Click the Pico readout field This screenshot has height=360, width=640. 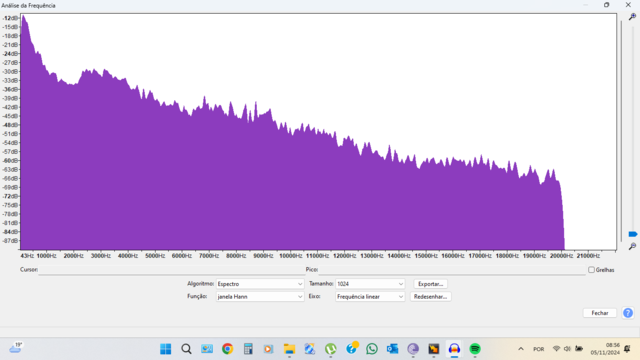click(x=452, y=270)
